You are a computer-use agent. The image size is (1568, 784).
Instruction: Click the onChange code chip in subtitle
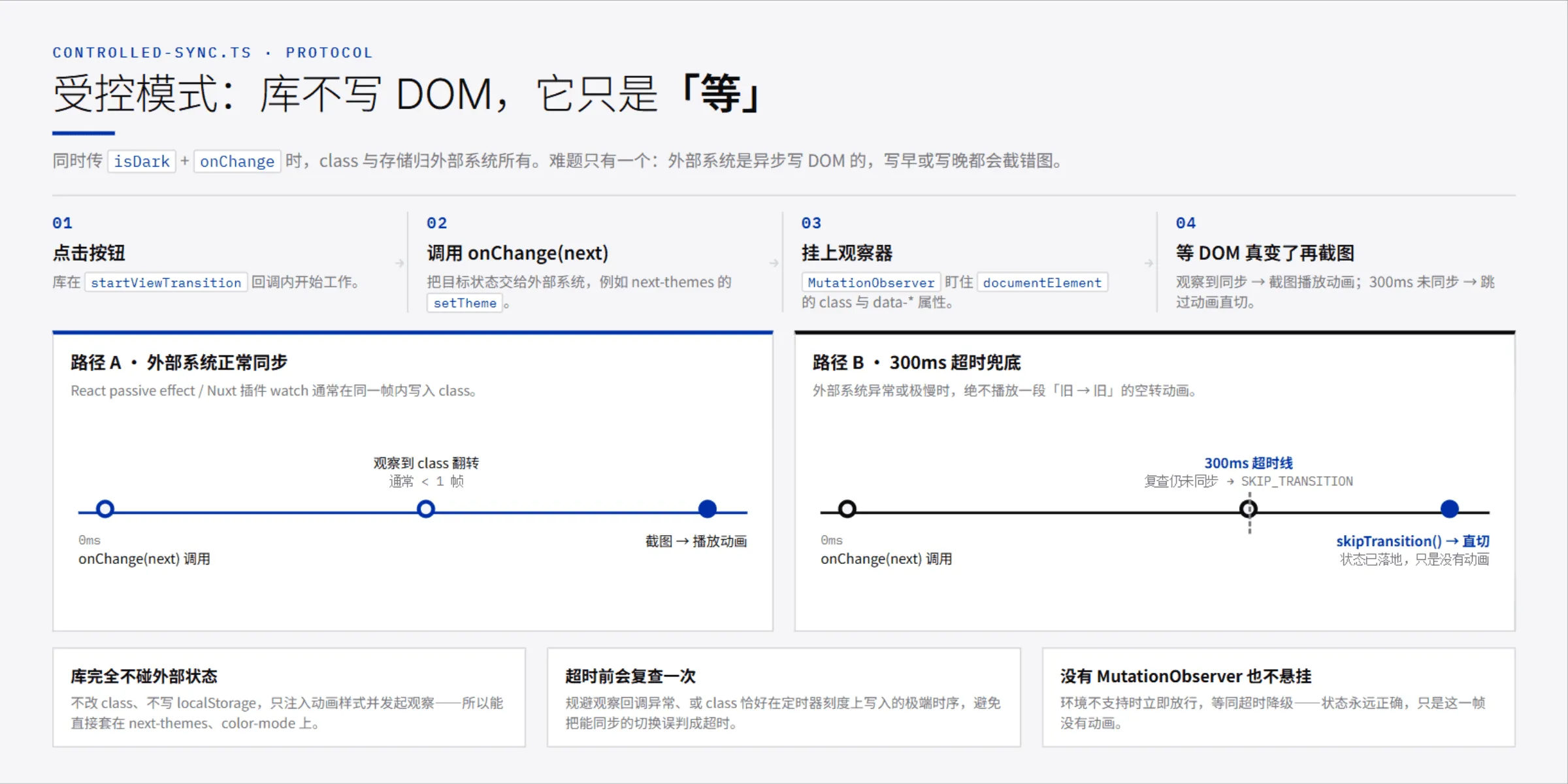[237, 161]
